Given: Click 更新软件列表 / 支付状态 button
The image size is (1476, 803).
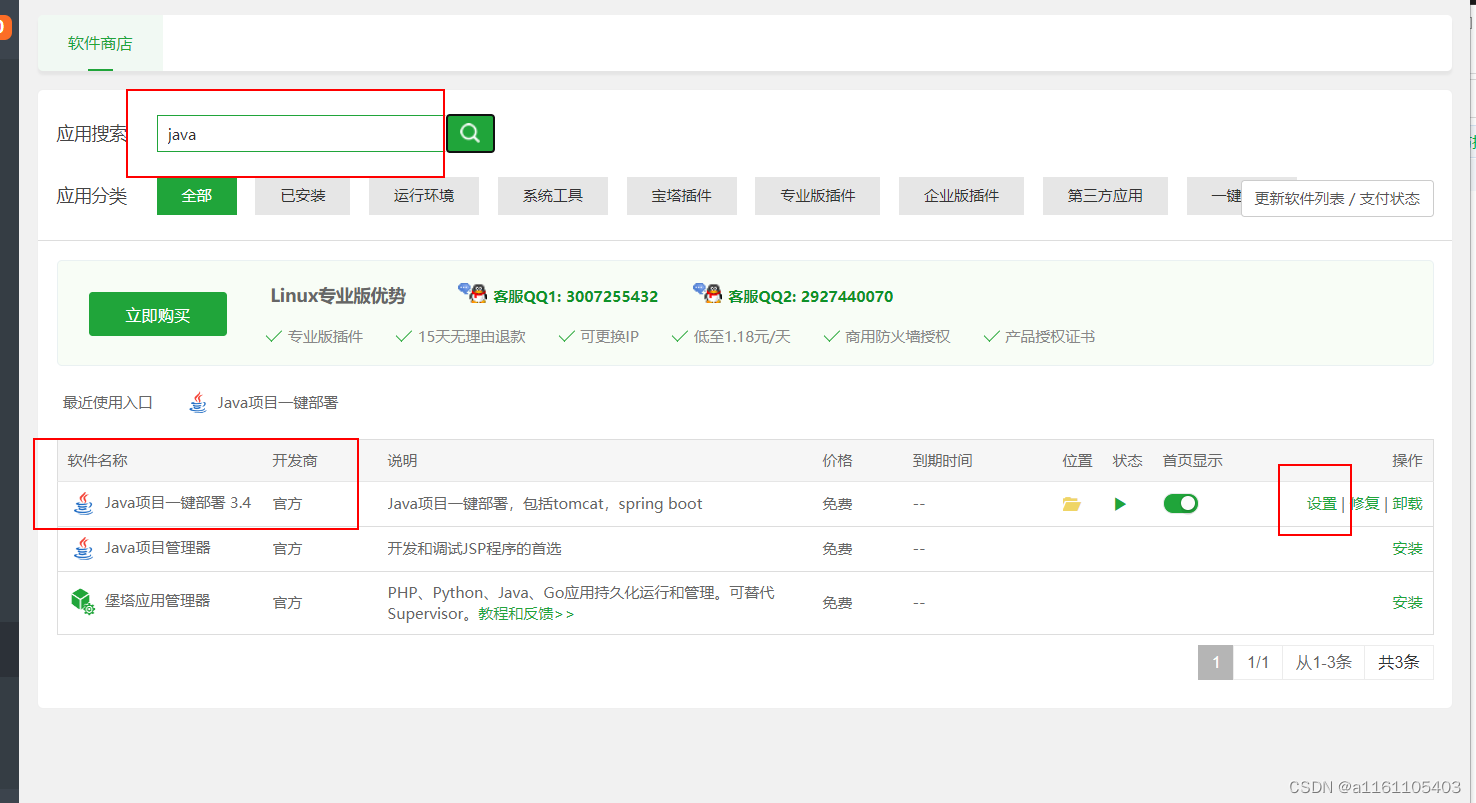Looking at the screenshot, I should pos(1337,198).
